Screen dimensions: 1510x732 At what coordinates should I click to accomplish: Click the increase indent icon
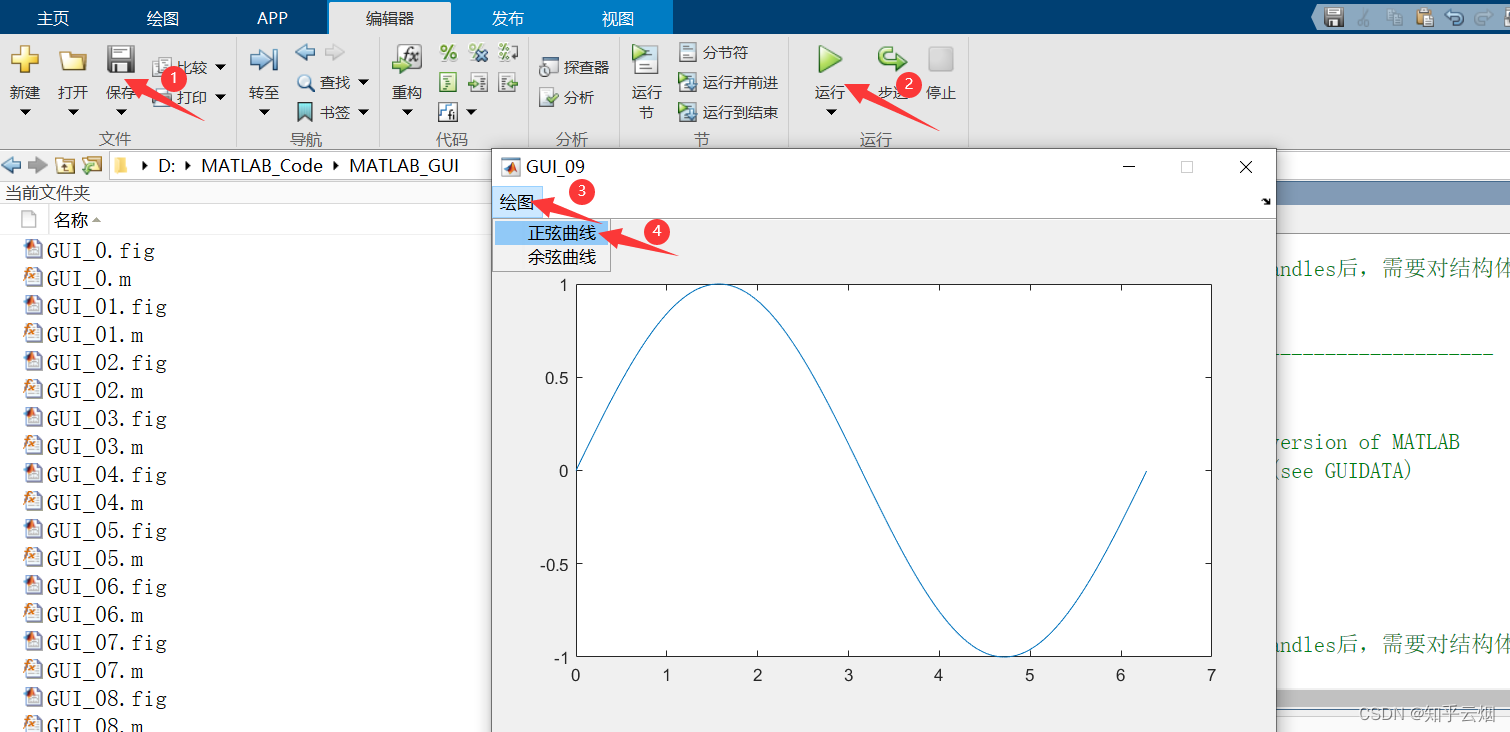coord(478,82)
